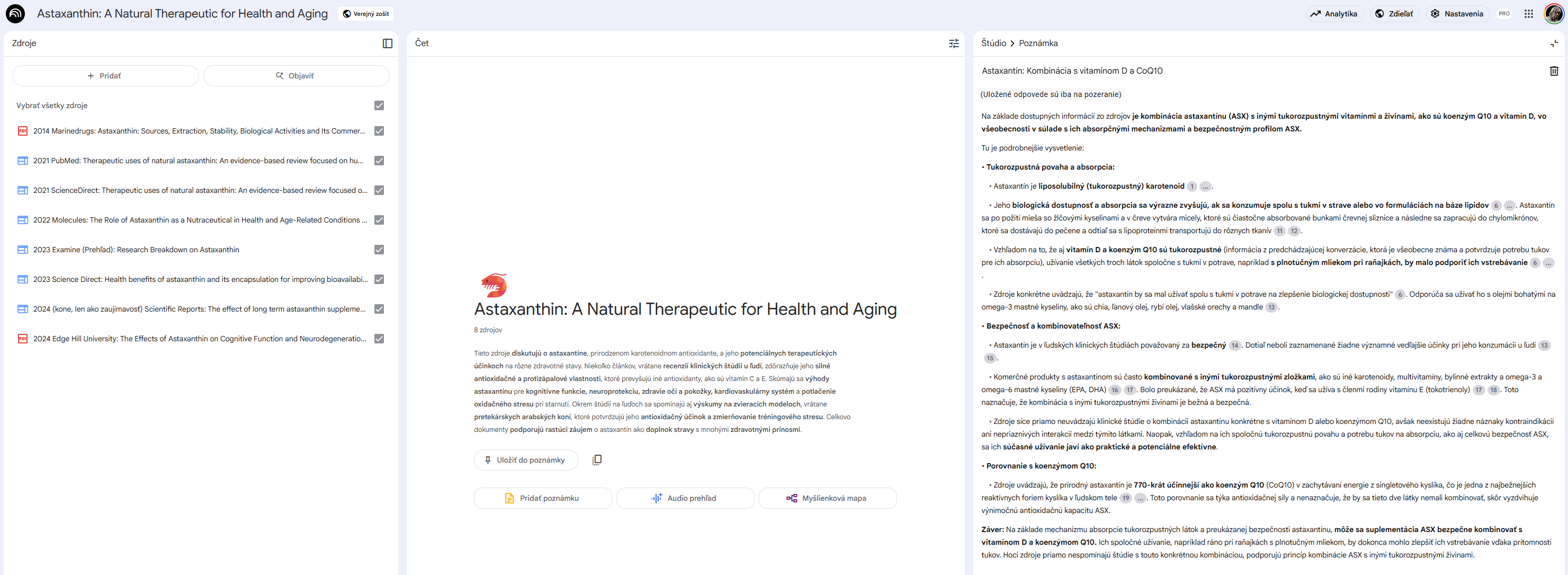Edit the note title field

tap(1071, 70)
